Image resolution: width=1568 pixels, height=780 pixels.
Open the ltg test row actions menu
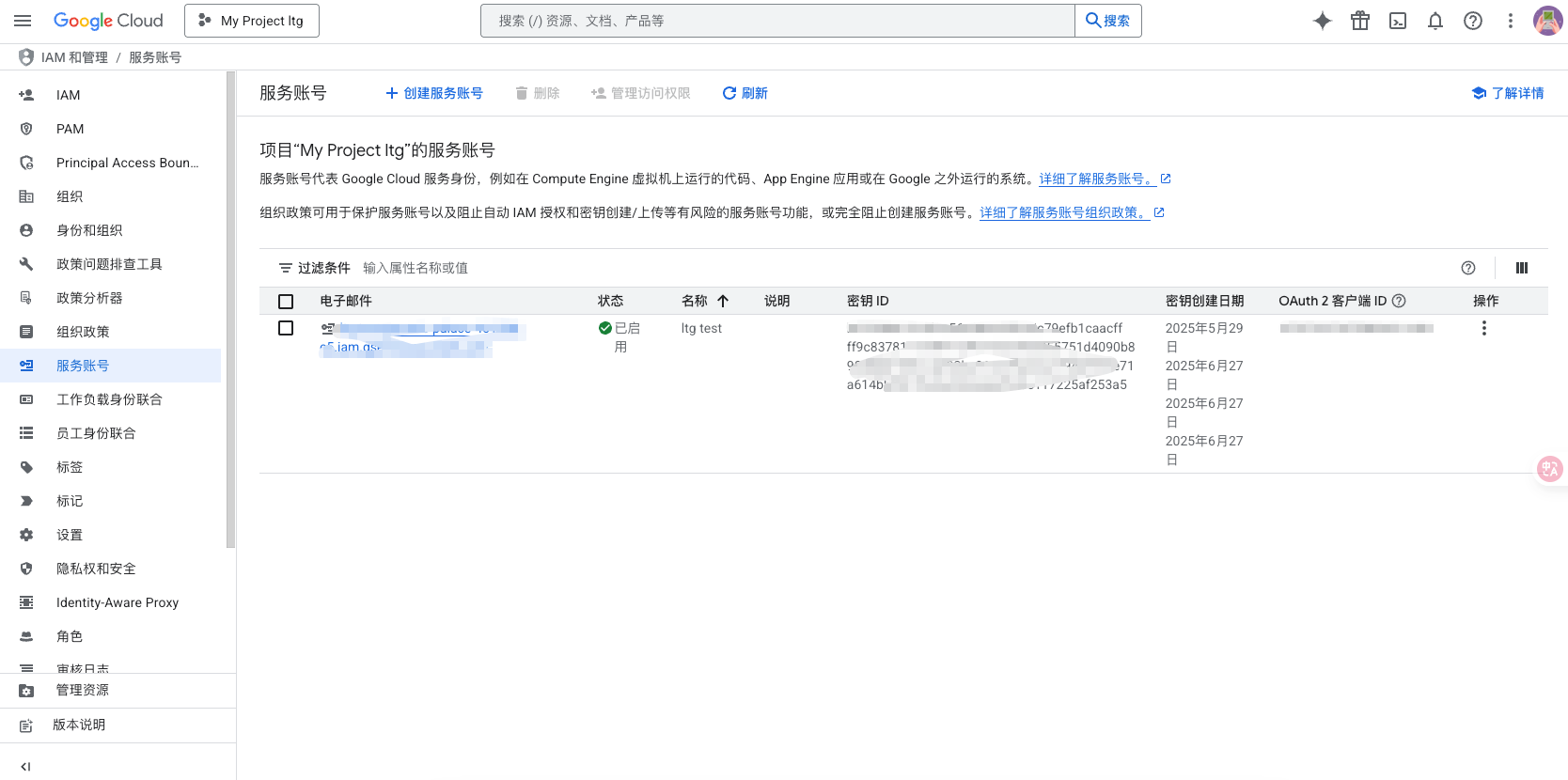click(x=1484, y=328)
